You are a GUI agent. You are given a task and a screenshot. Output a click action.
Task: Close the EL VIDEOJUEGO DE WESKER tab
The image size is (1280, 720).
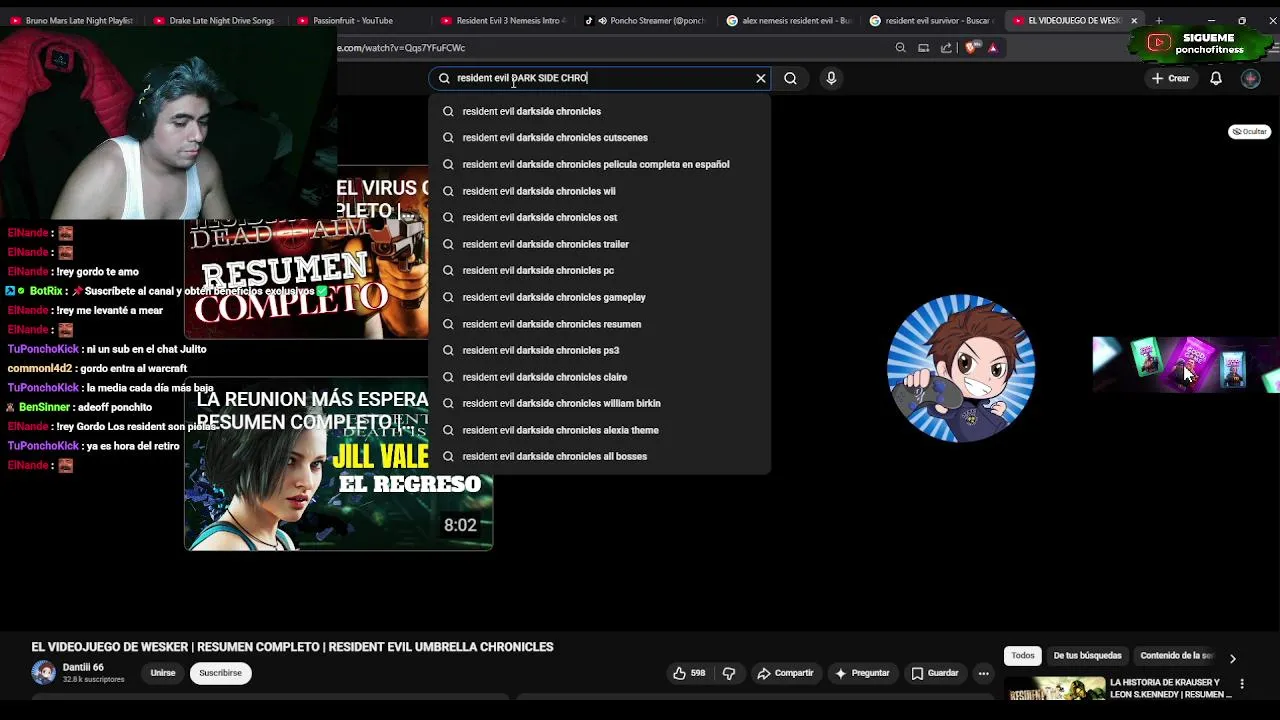pos(1134,20)
